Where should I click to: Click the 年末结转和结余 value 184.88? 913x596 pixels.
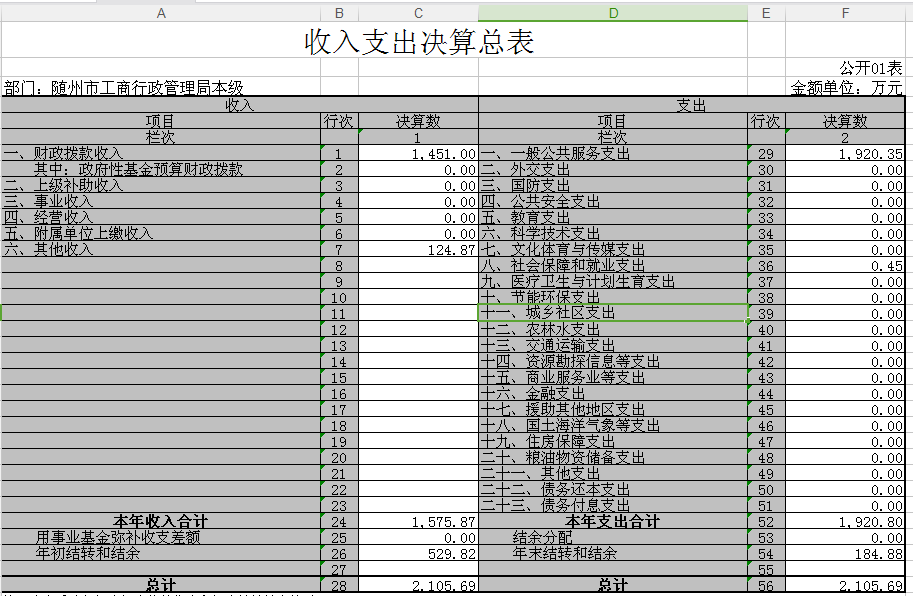pyautogui.click(x=845, y=554)
